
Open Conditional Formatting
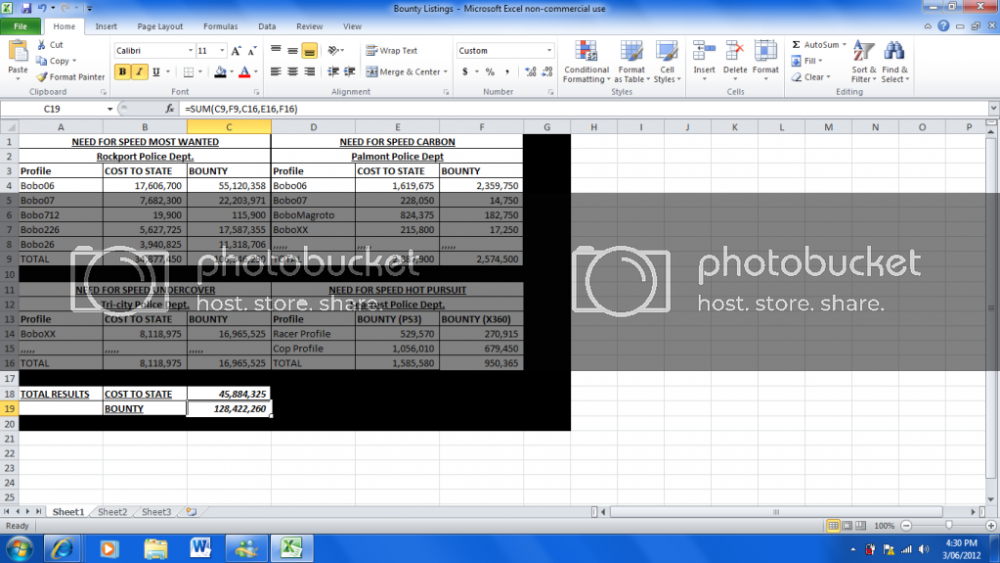tap(586, 62)
